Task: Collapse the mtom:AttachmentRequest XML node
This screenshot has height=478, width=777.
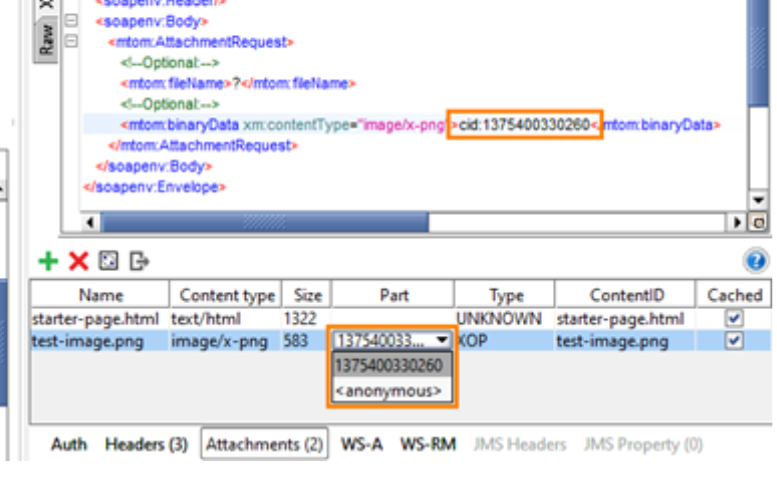Action: pos(71,42)
